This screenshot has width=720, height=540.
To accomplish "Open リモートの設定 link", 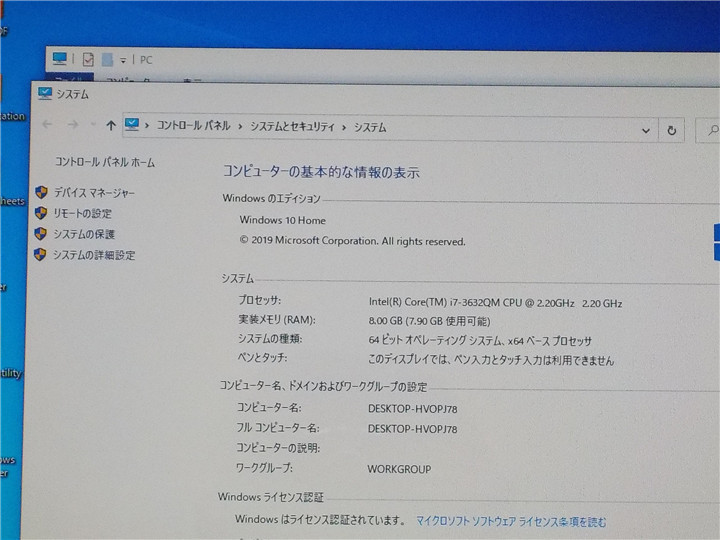I will (83, 214).
